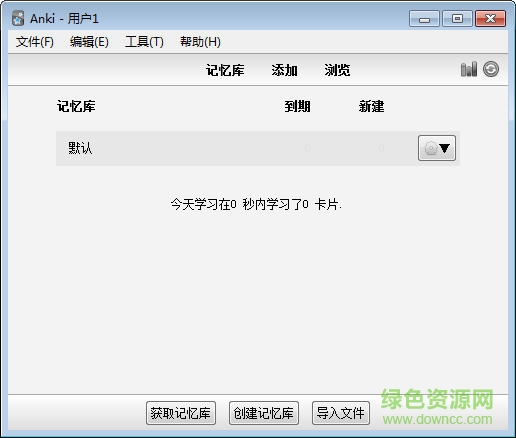The height and width of the screenshot is (438, 516).
Task: Open the 浏览 card browser
Action: 337,70
